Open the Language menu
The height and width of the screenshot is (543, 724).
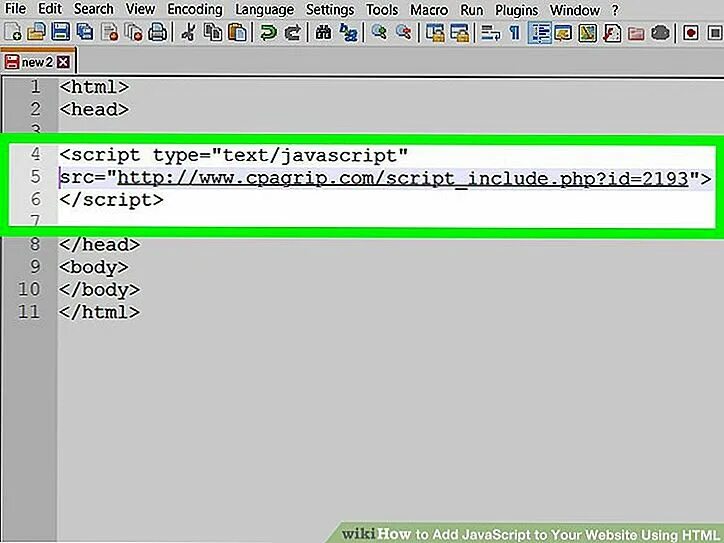point(265,9)
